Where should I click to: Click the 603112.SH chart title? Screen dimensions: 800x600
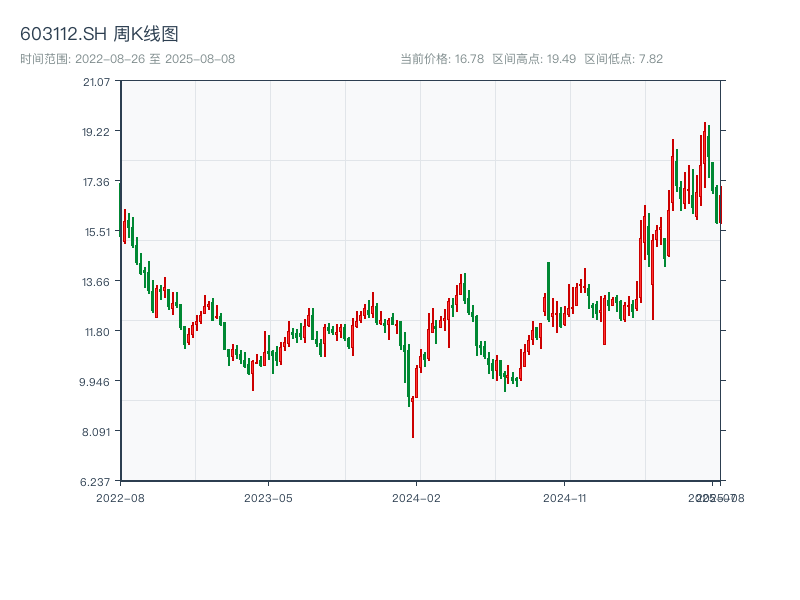(x=99, y=34)
